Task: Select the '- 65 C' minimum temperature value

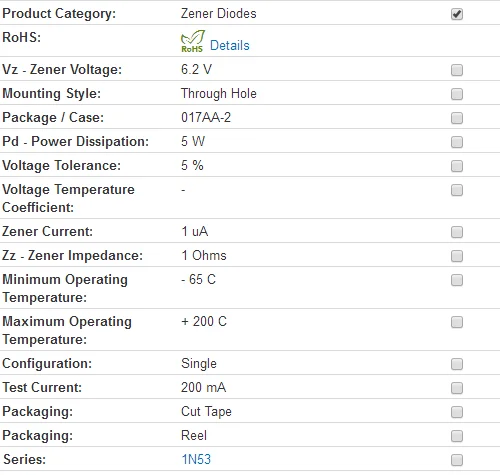Action: coord(199,279)
